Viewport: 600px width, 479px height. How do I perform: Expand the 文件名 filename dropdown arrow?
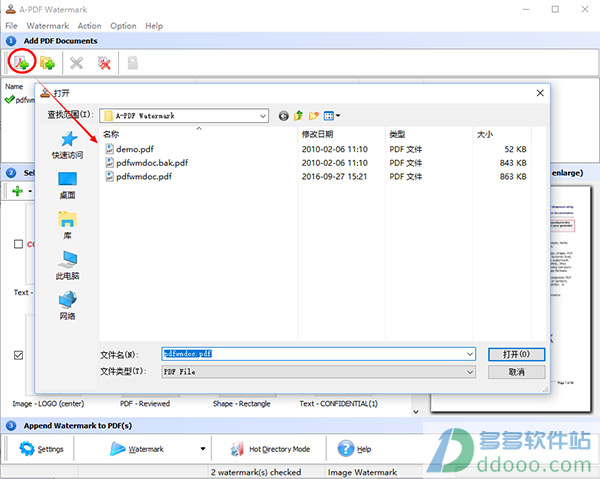pos(470,354)
